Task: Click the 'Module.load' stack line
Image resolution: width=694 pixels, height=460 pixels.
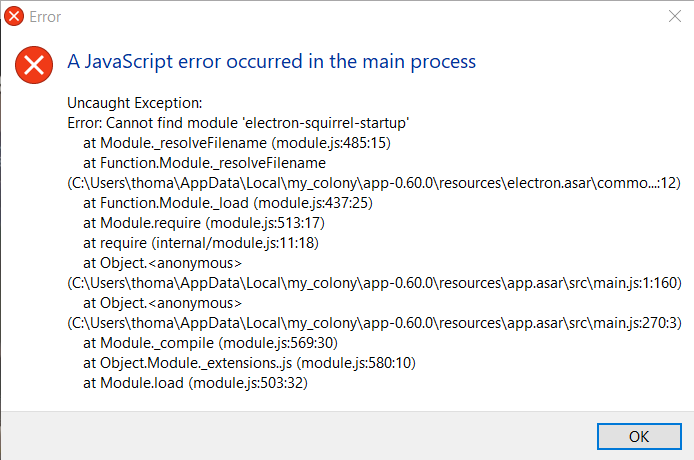Action: pos(195,383)
